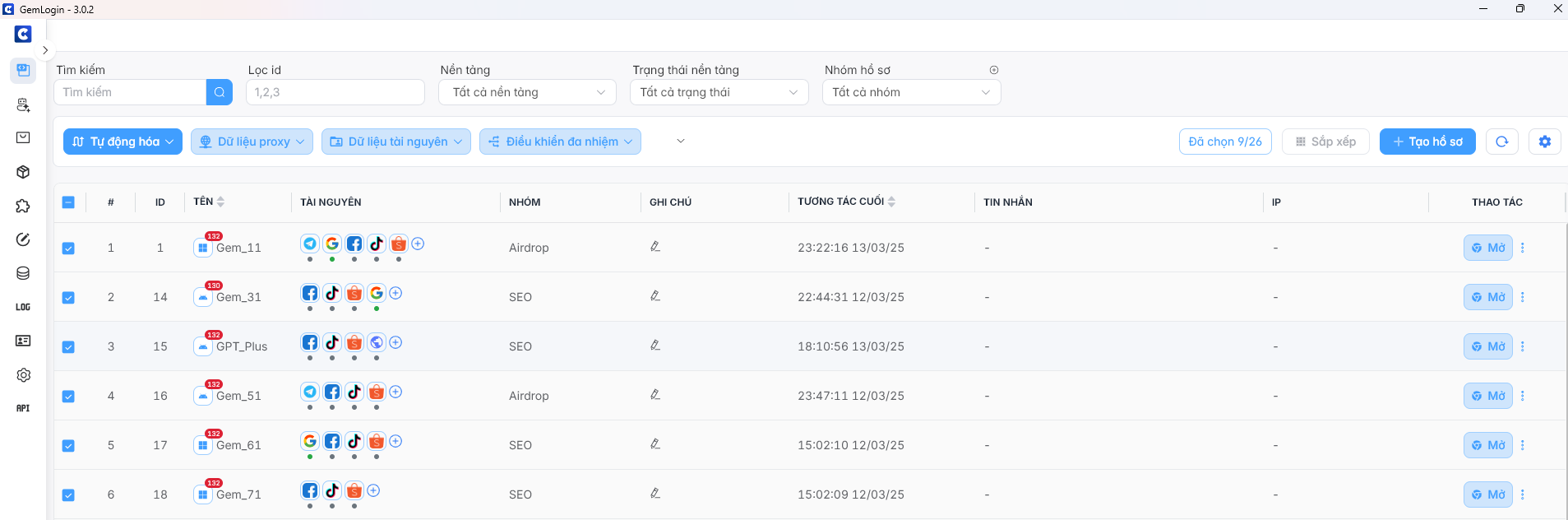Screen dimensions: 1568x520
Task: Uncheck the Gem_61 row checkbox
Action: 68,445
